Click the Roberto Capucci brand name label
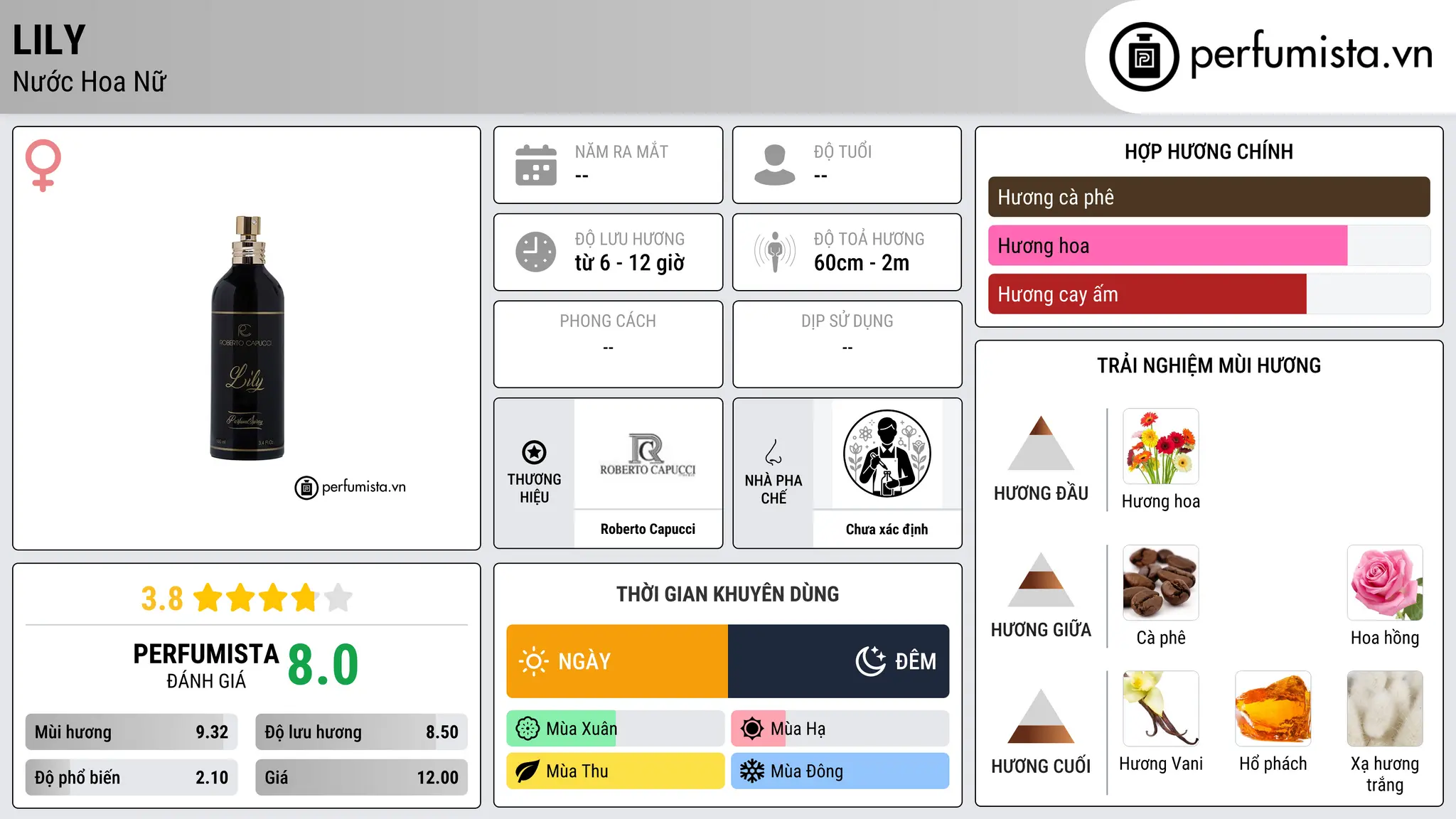The width and height of the screenshot is (1456, 819). click(648, 529)
